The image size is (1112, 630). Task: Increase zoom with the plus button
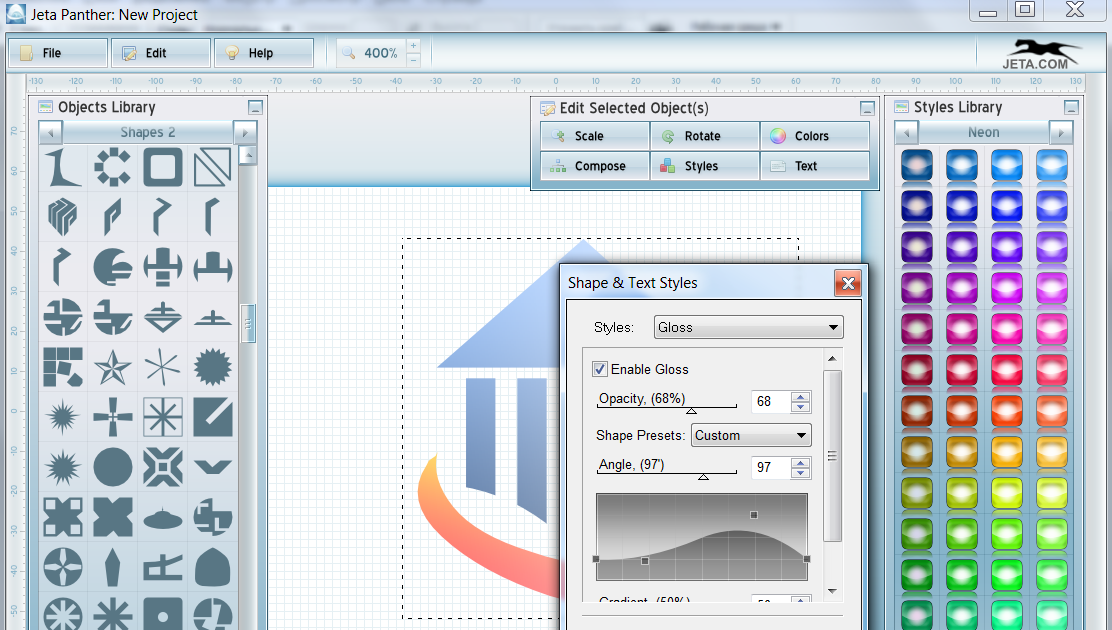(413, 46)
